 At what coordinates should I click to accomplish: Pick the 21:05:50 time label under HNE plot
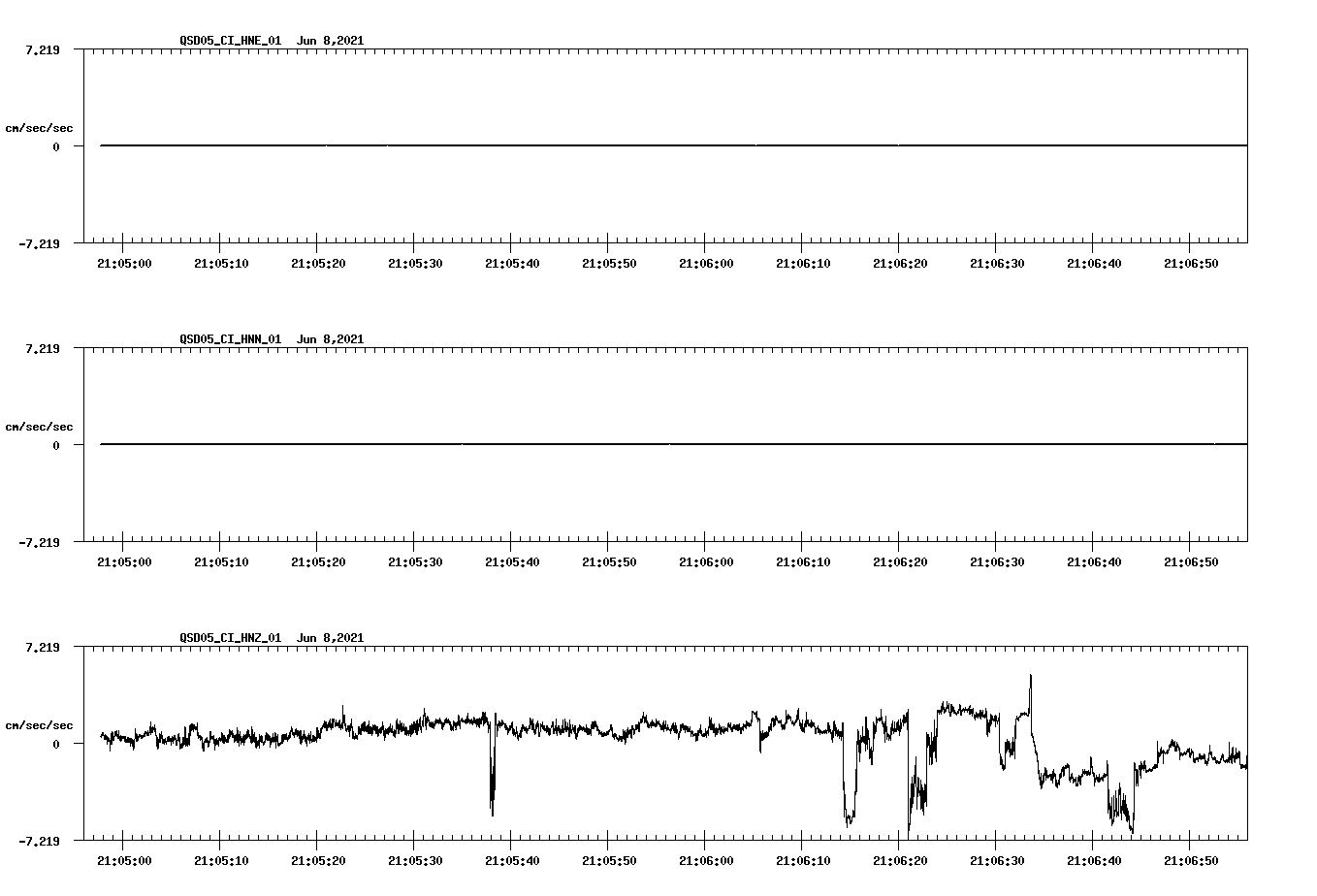(609, 263)
